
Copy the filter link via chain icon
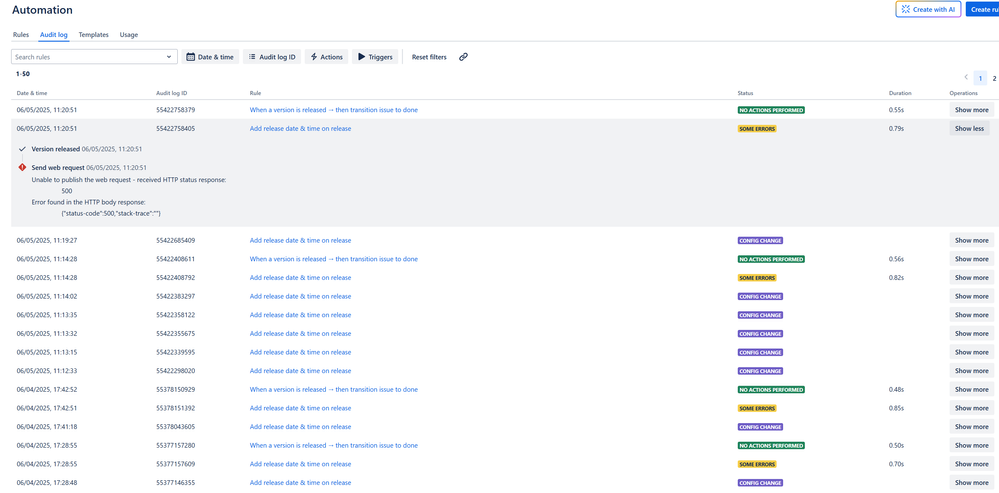coord(463,57)
